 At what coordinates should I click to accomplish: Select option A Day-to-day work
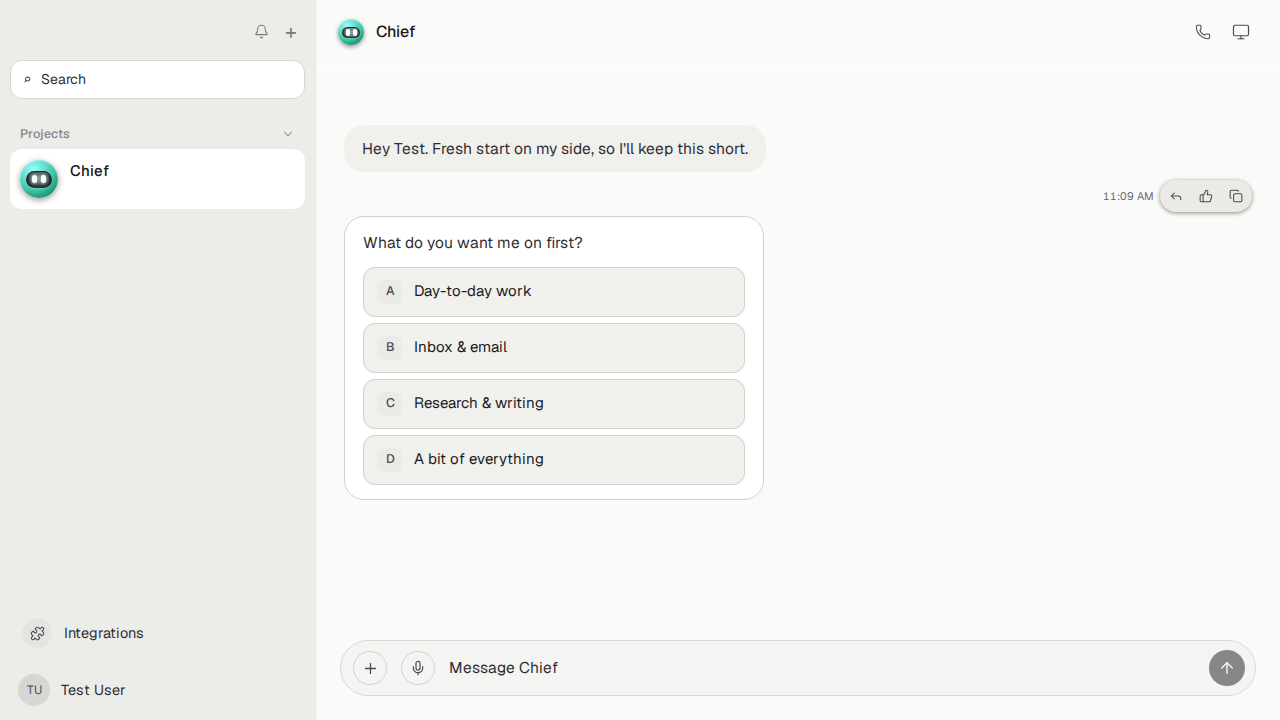click(x=554, y=292)
